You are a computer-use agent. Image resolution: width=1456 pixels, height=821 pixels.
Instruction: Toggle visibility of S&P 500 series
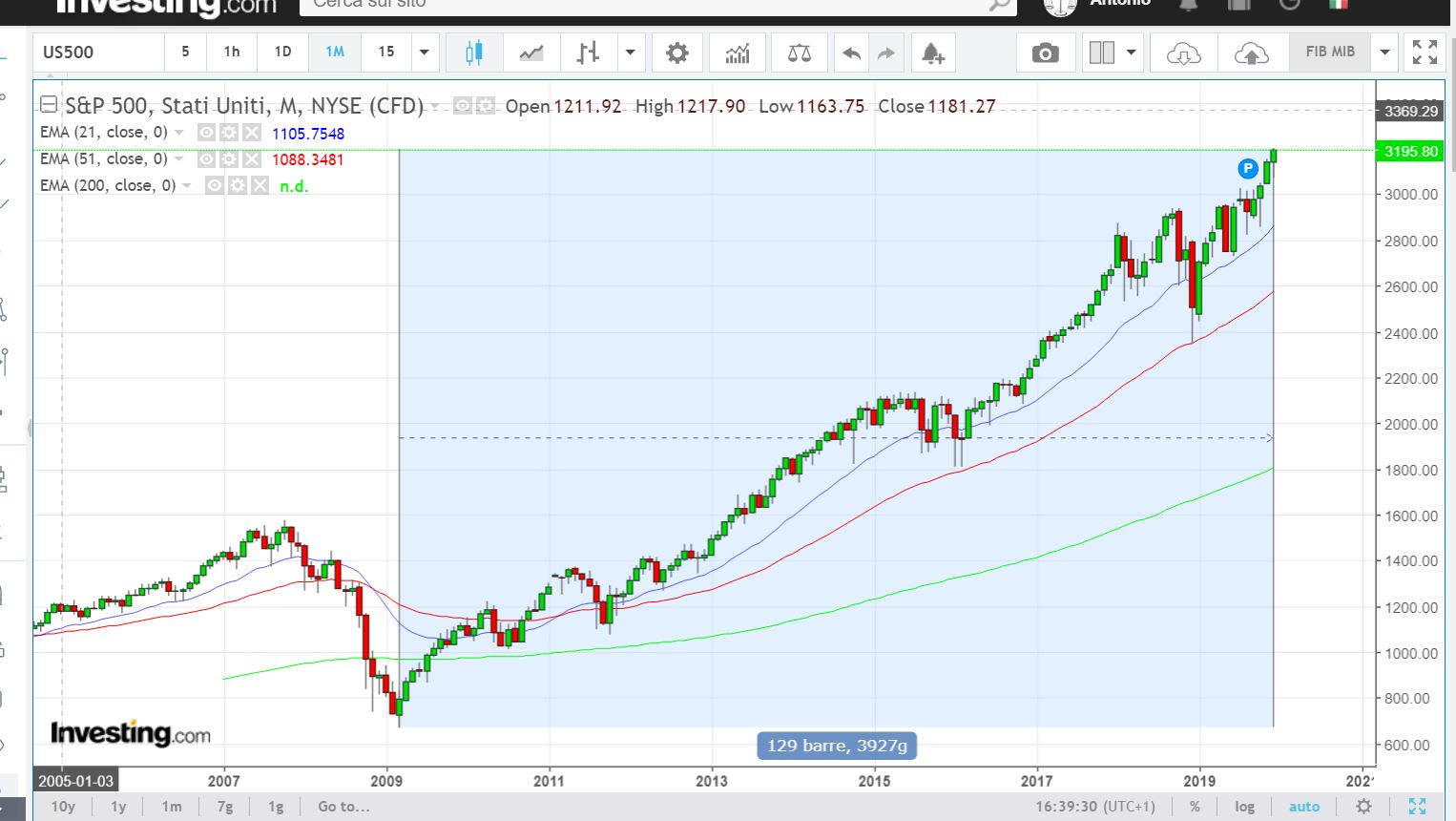pyautogui.click(x=462, y=106)
